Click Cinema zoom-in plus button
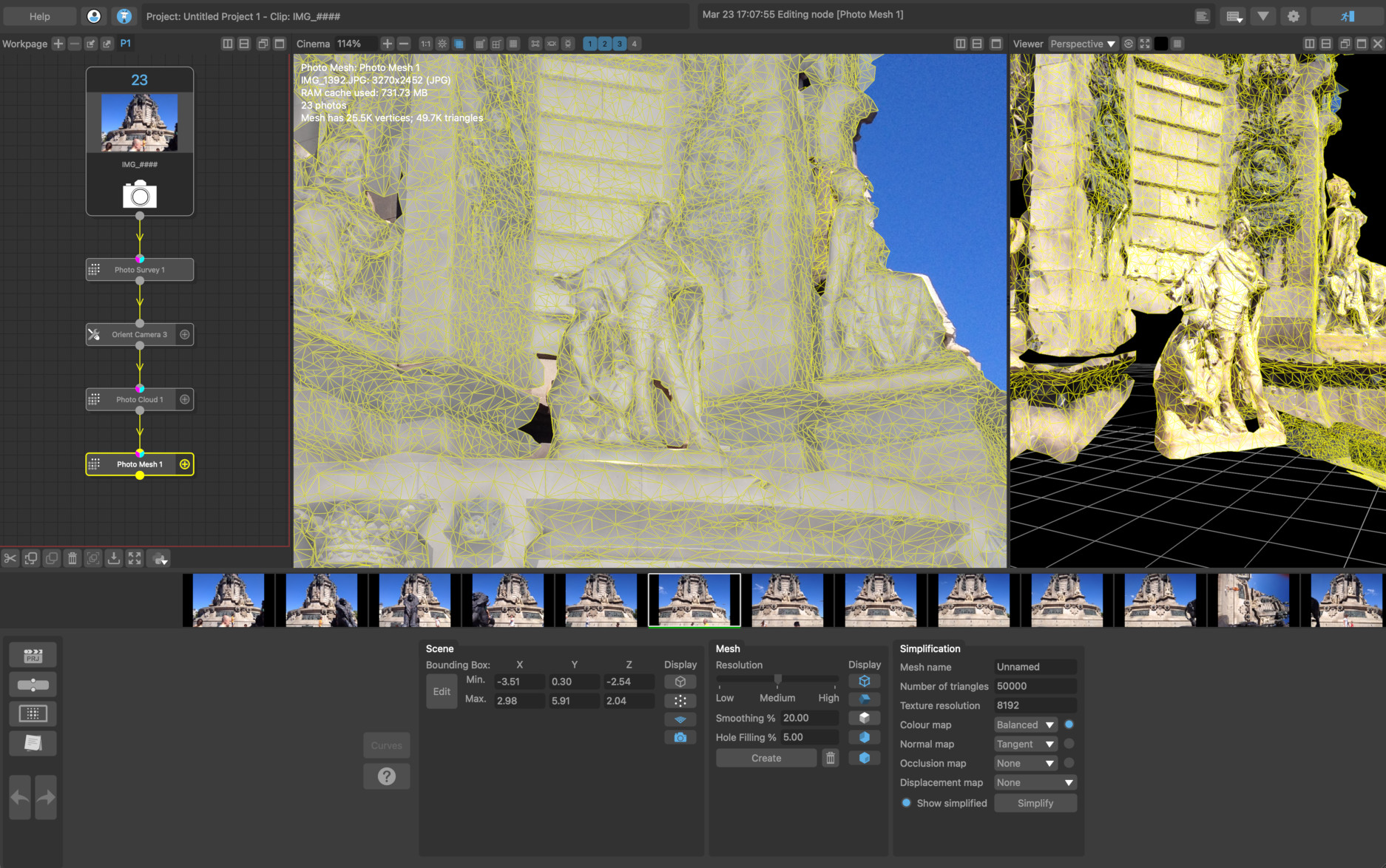 (x=387, y=44)
